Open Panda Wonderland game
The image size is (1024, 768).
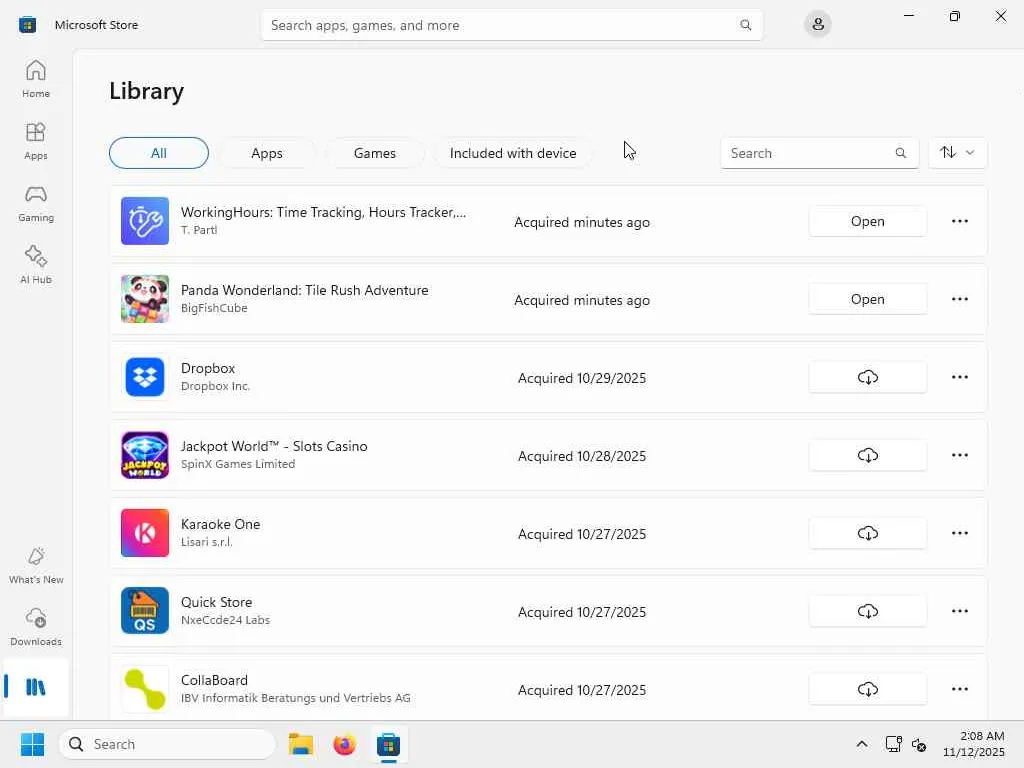(867, 299)
